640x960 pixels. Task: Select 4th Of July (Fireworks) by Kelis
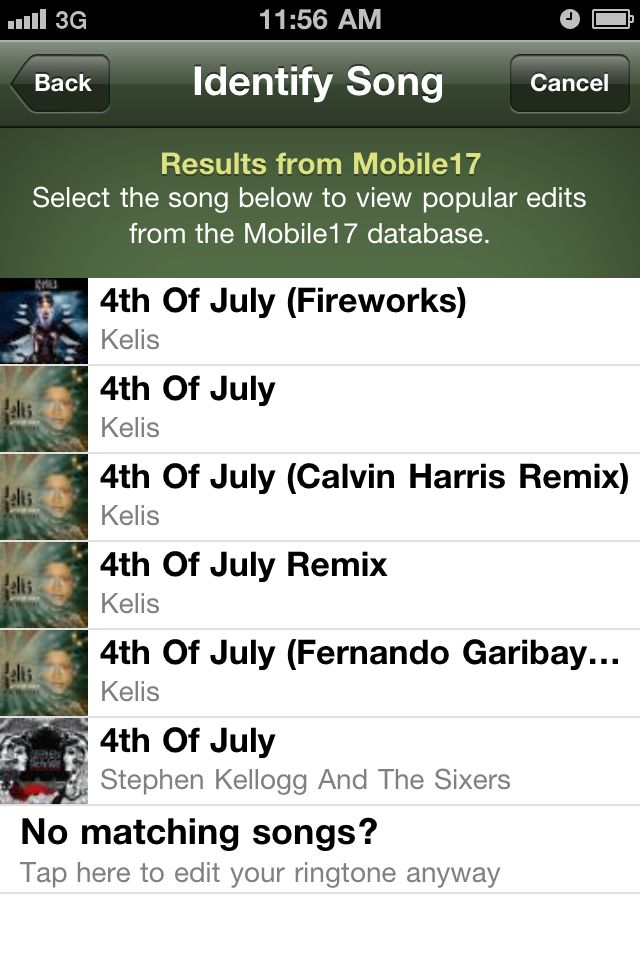tap(320, 321)
